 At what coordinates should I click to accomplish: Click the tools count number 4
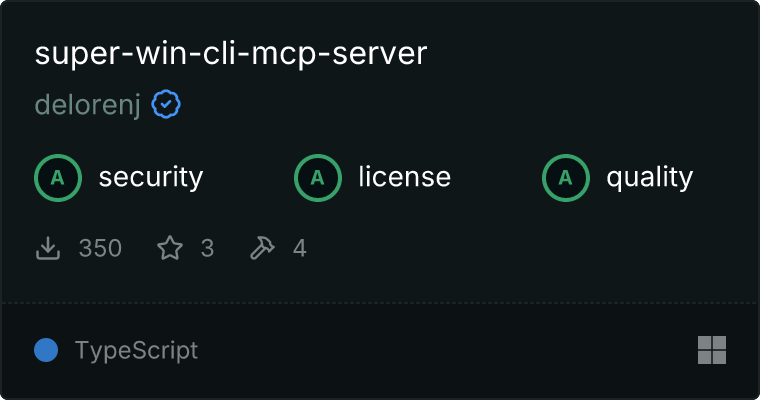coord(300,248)
